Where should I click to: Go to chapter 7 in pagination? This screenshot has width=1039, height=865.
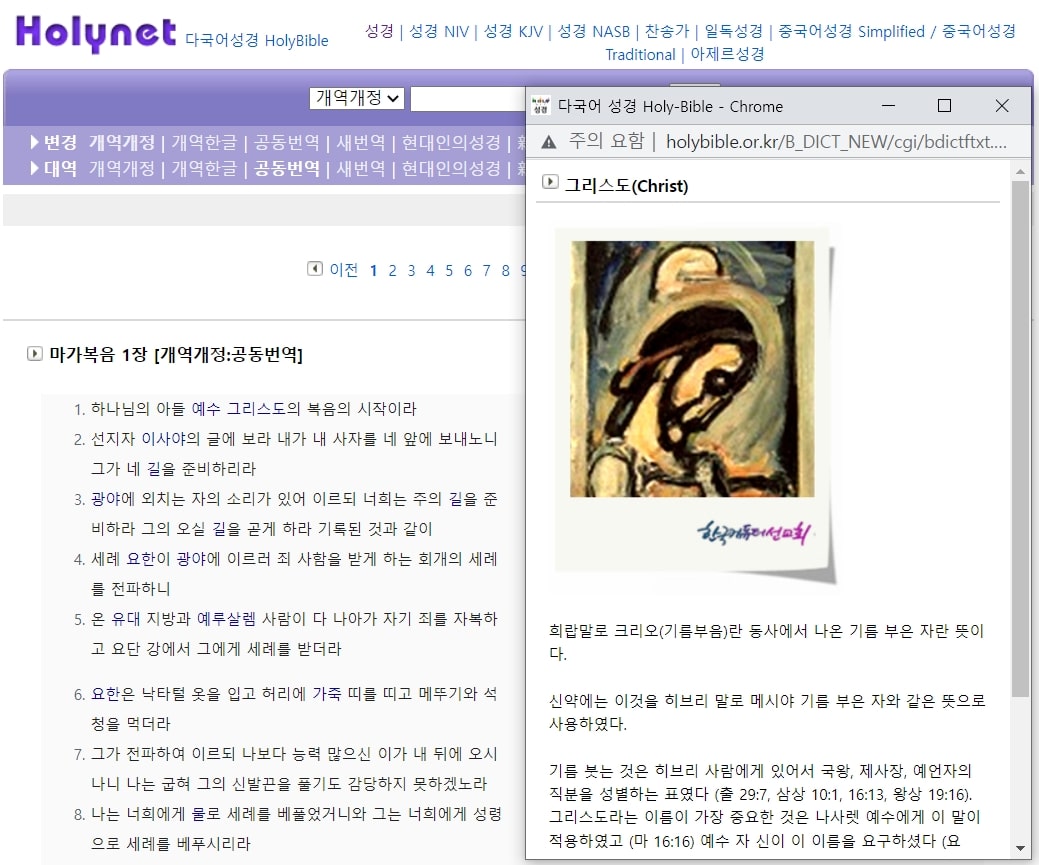pos(486,270)
